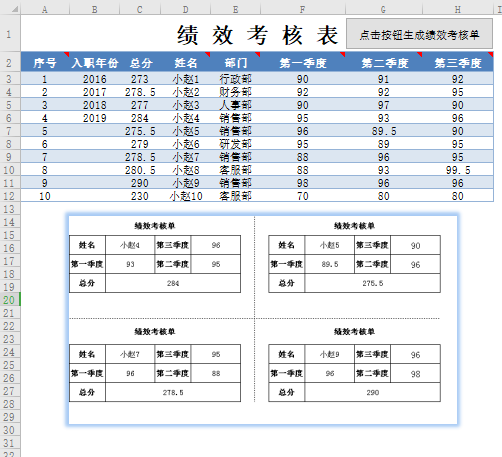The width and height of the screenshot is (502, 457).
Task: Click the name cell 小赵6
Action: [x=185, y=144]
